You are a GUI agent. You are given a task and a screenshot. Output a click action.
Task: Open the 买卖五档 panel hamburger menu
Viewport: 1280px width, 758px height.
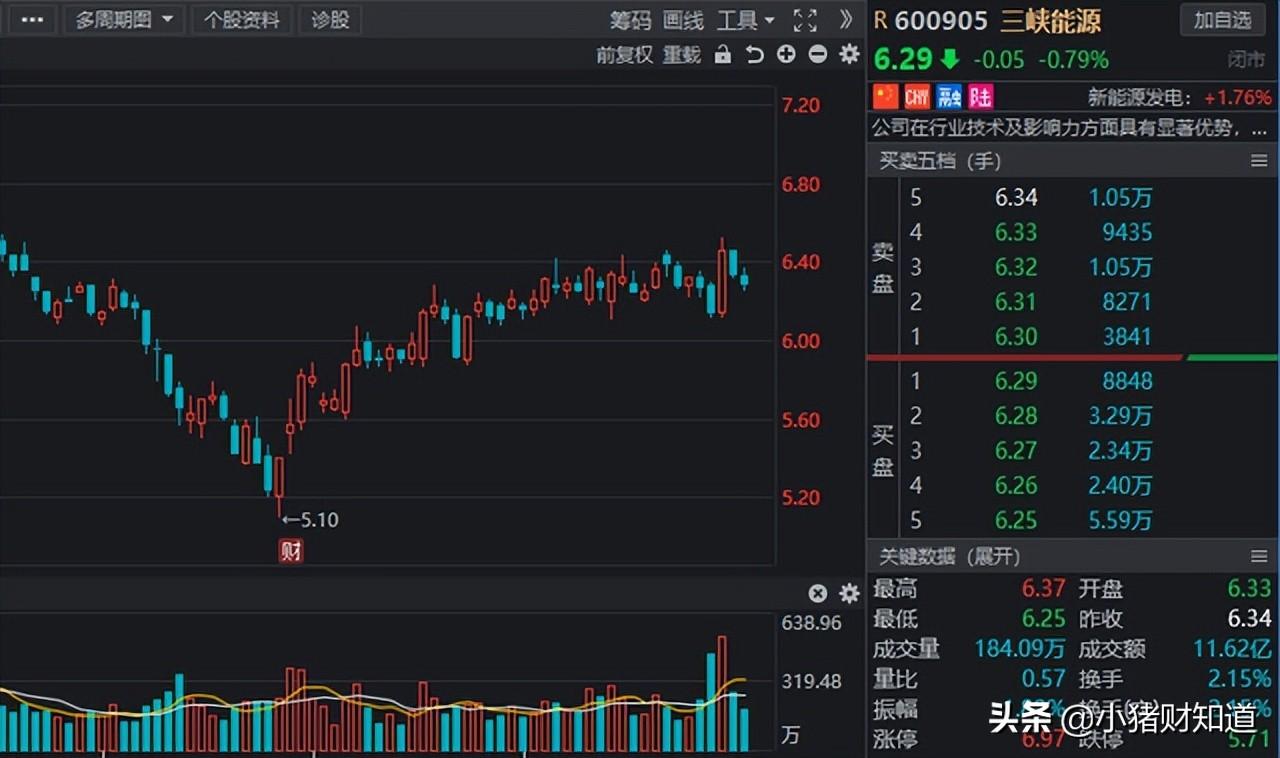(x=1261, y=160)
